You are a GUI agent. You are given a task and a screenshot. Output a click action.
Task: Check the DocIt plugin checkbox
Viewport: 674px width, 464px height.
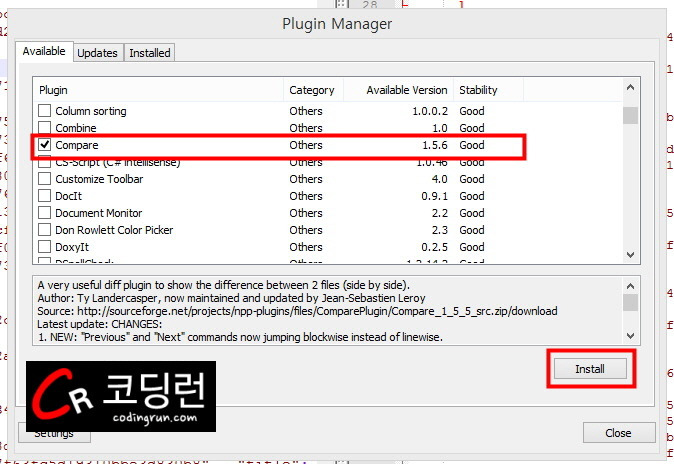point(44,196)
